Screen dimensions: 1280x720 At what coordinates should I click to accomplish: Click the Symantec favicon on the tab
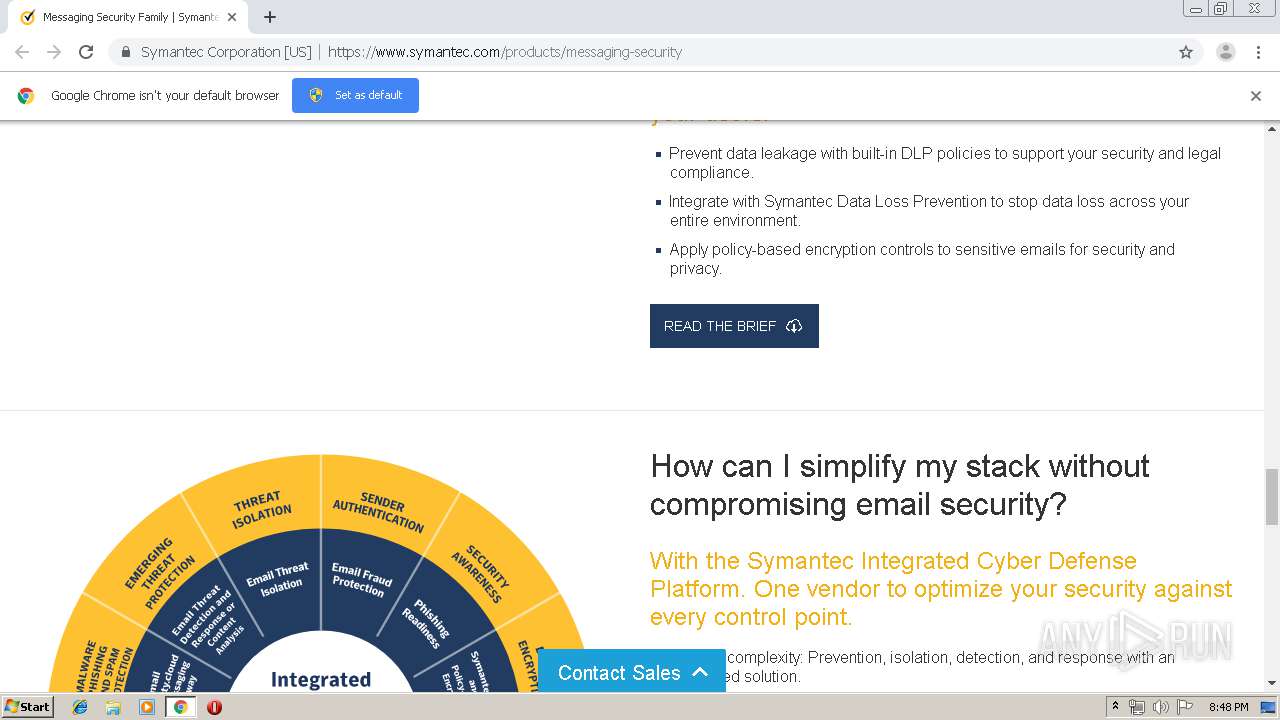(28, 17)
